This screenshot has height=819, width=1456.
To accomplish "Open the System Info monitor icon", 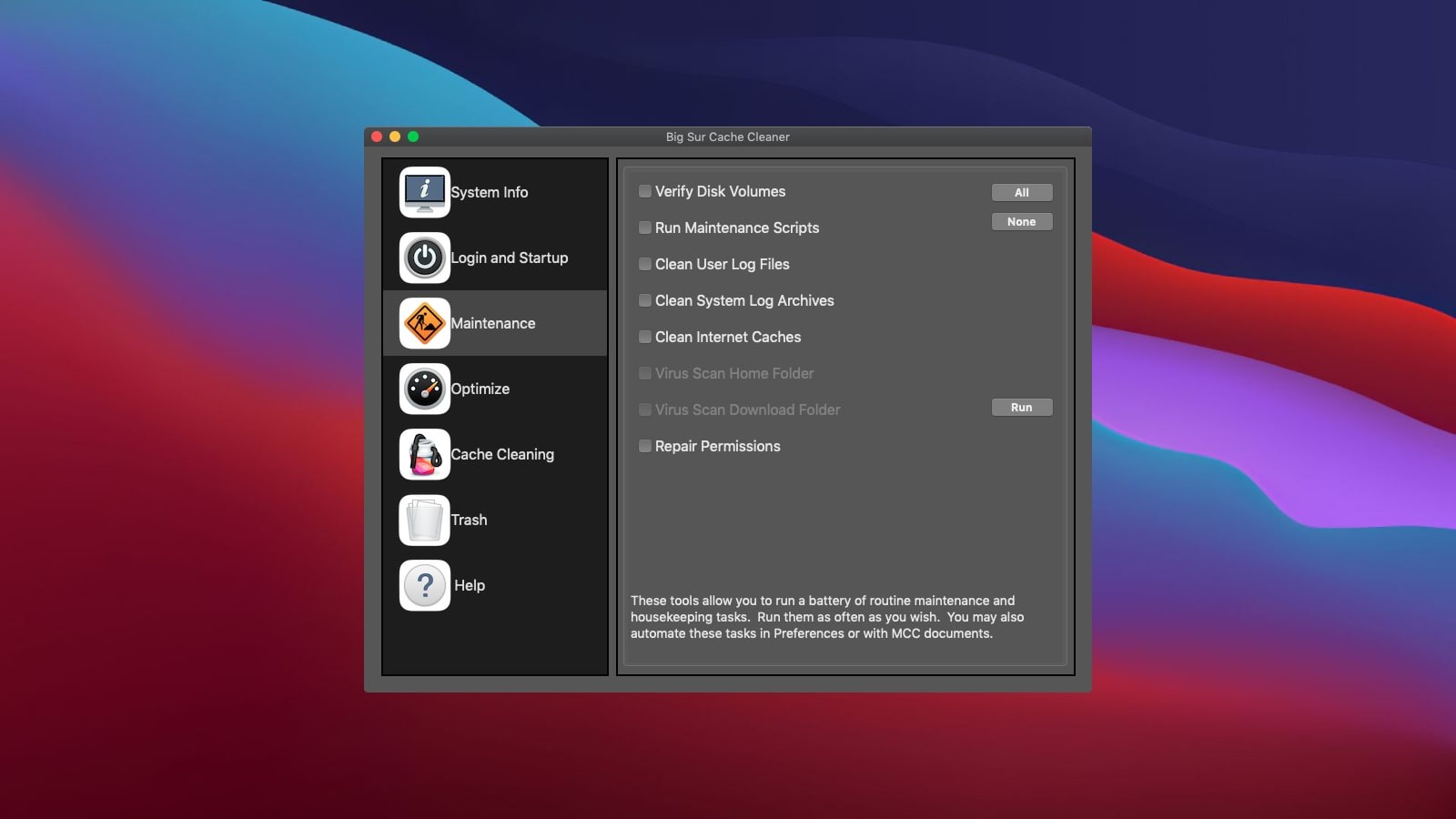I will (424, 192).
